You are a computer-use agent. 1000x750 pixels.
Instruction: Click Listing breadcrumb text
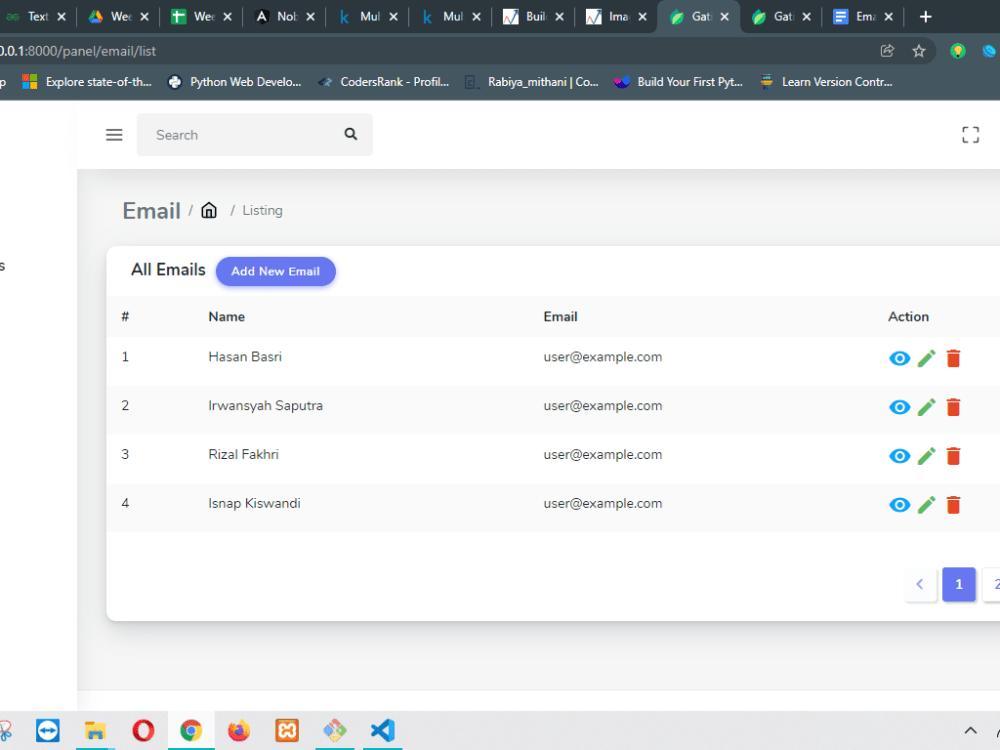point(262,210)
